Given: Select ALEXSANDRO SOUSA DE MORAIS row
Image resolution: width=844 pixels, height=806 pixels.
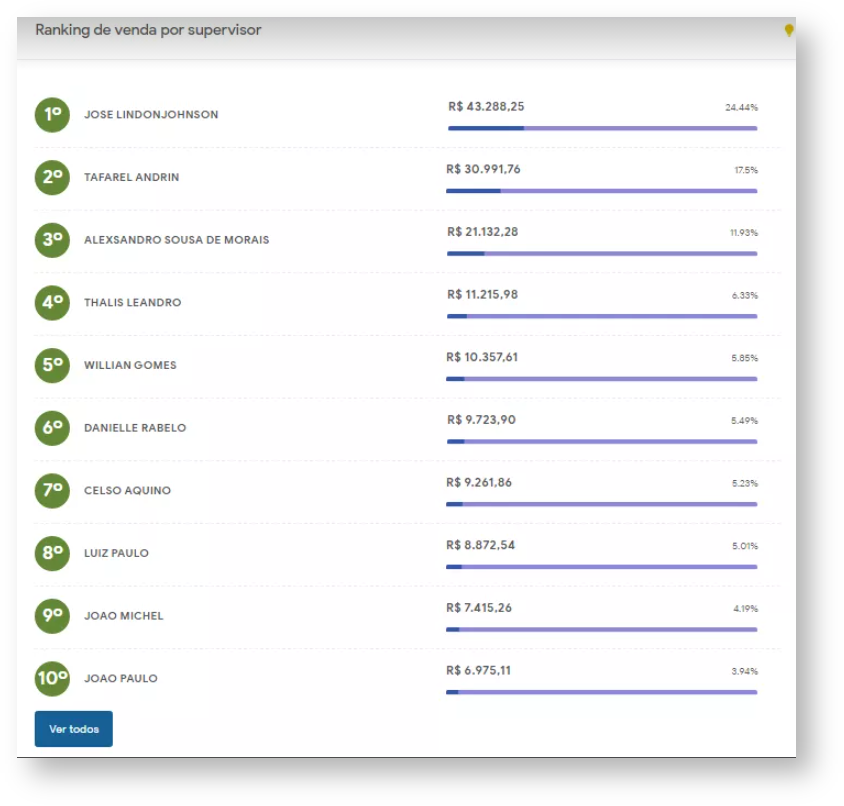Looking at the screenshot, I should click(176, 240).
